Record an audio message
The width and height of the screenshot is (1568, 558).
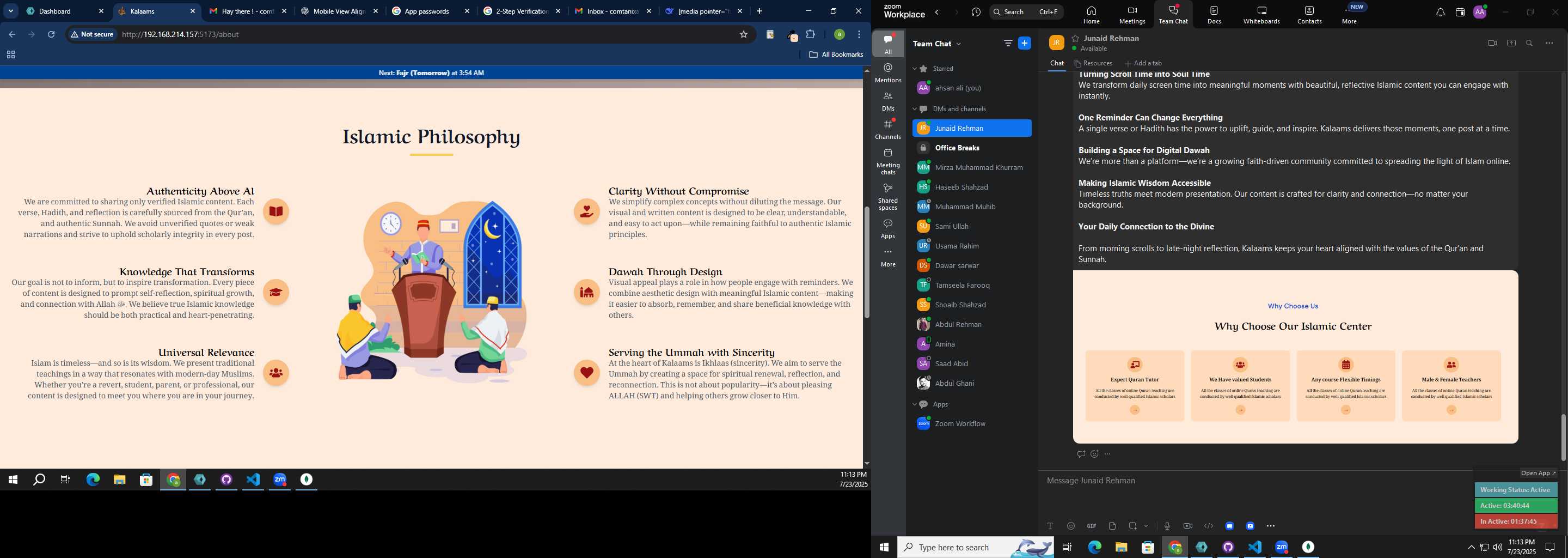1167,526
